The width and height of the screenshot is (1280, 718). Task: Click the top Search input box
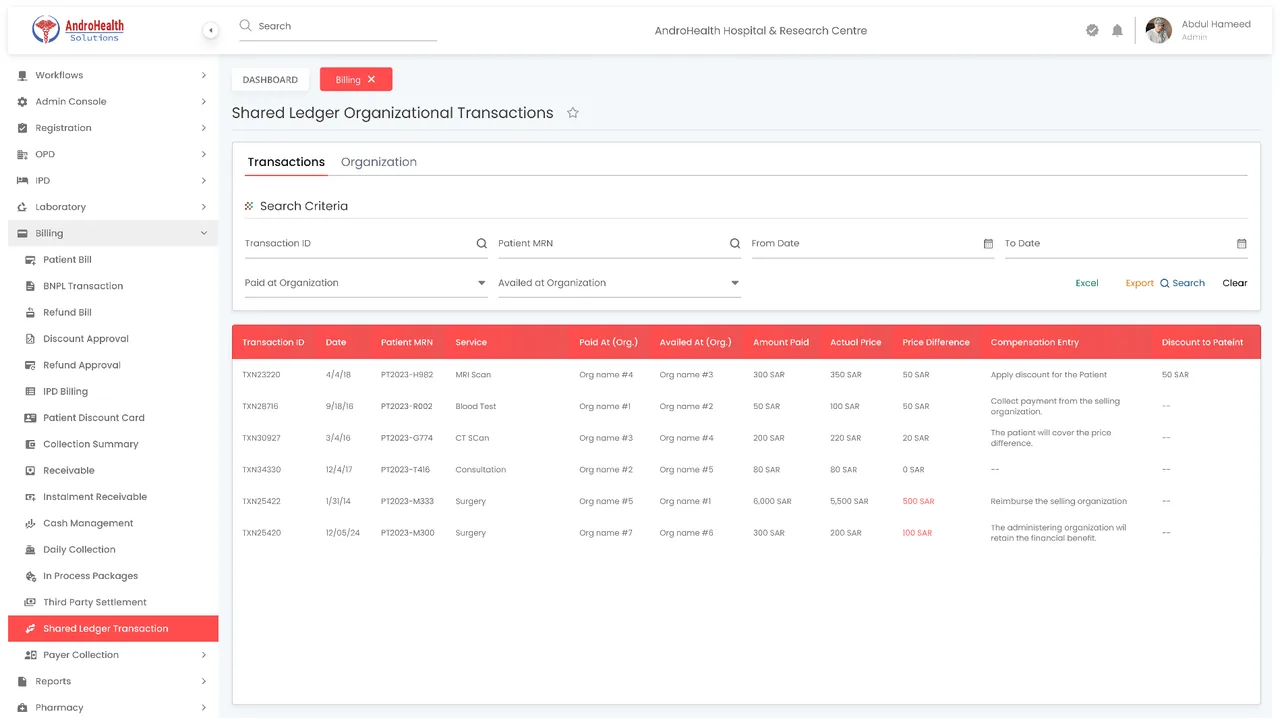pyautogui.click(x=338, y=27)
